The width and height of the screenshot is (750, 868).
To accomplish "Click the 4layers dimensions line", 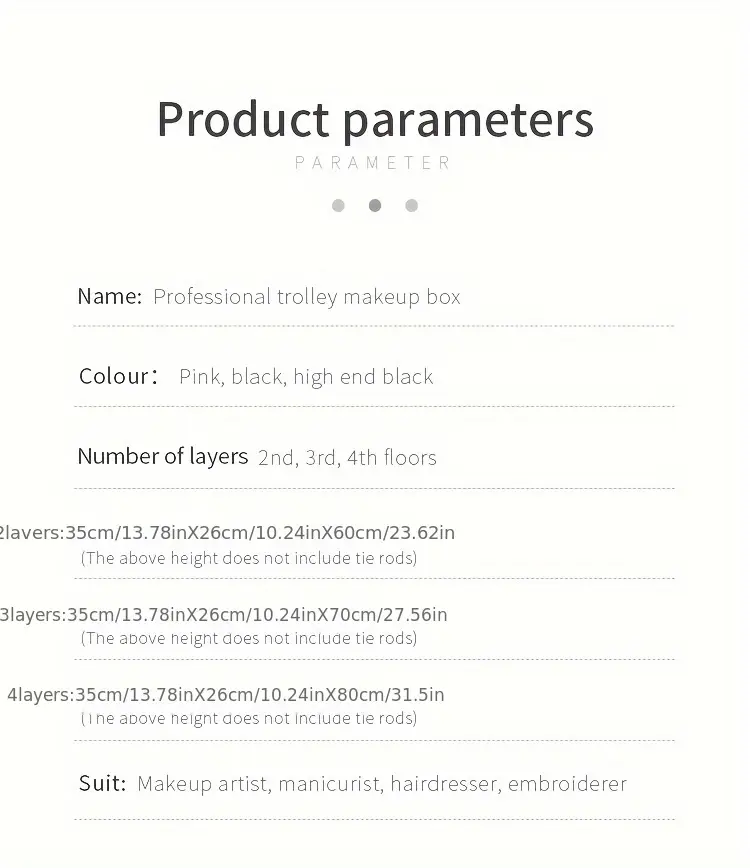I will point(226,695).
